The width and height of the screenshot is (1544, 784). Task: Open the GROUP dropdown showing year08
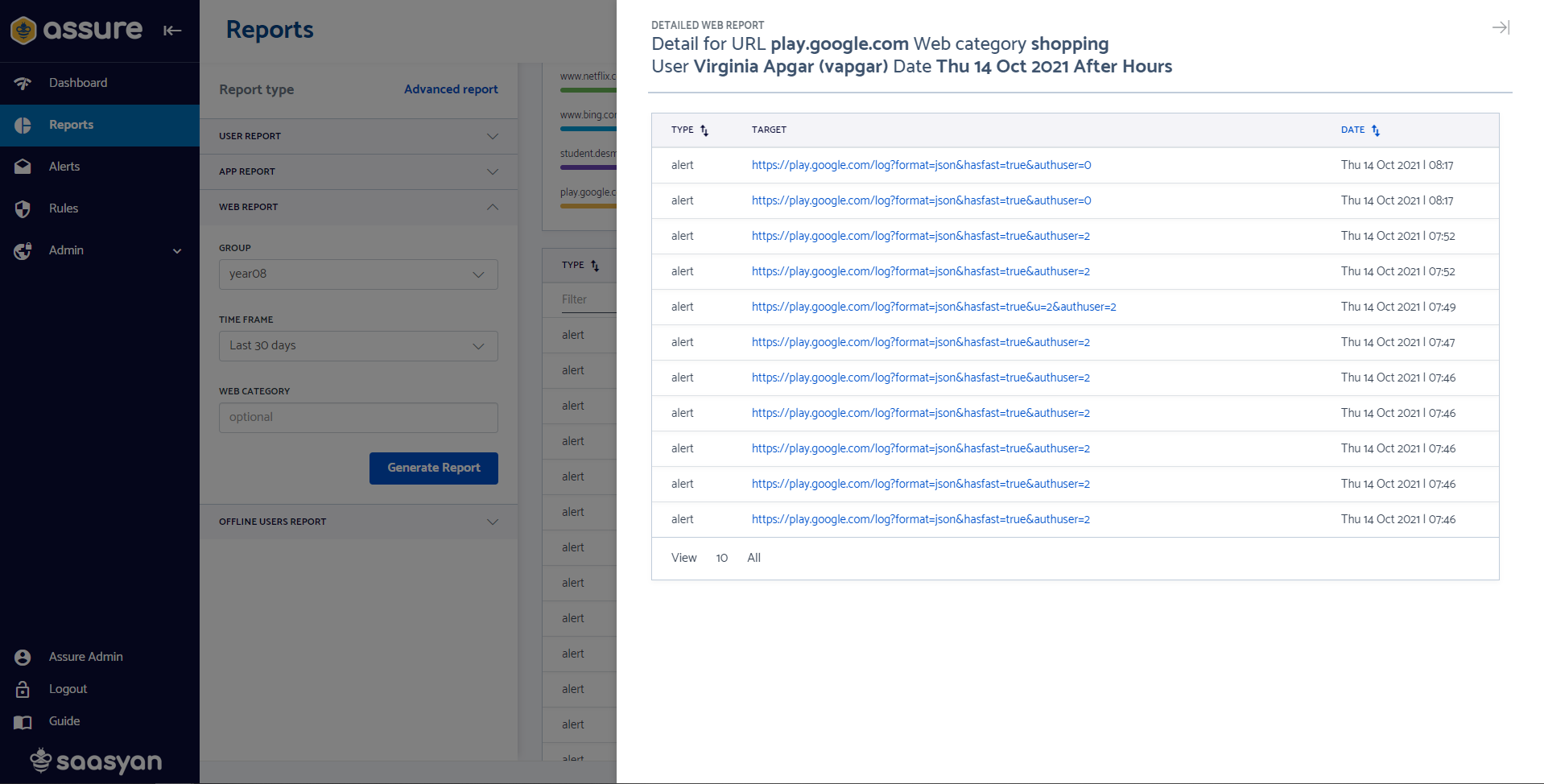coord(357,274)
